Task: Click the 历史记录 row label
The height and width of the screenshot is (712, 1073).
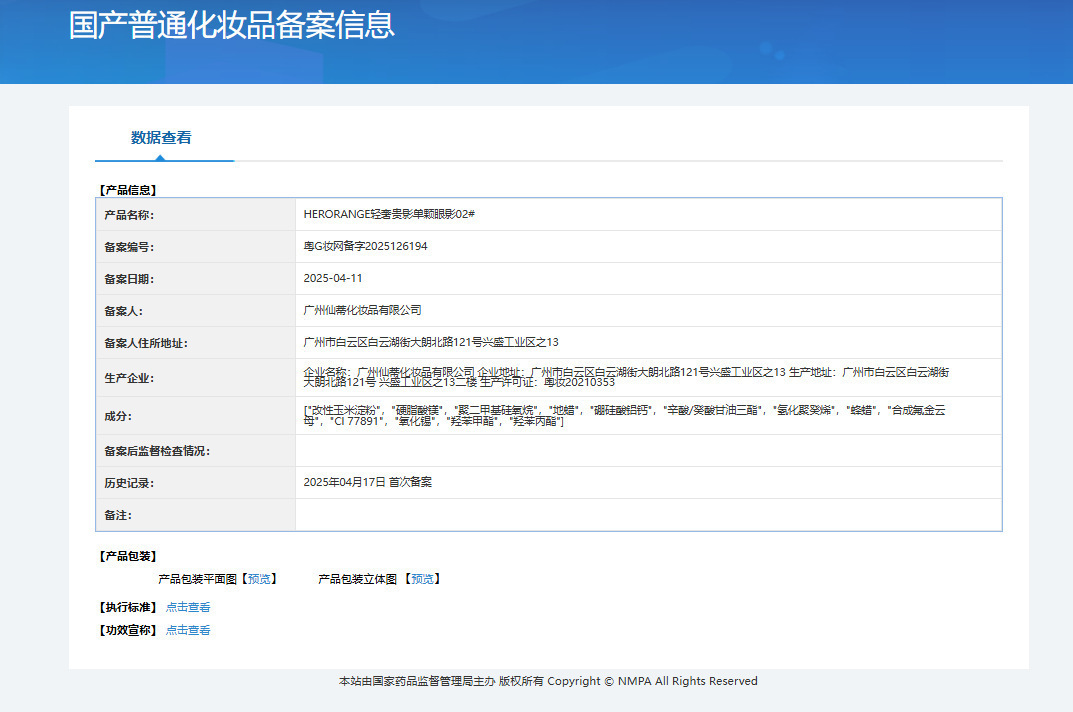Action: 129,483
